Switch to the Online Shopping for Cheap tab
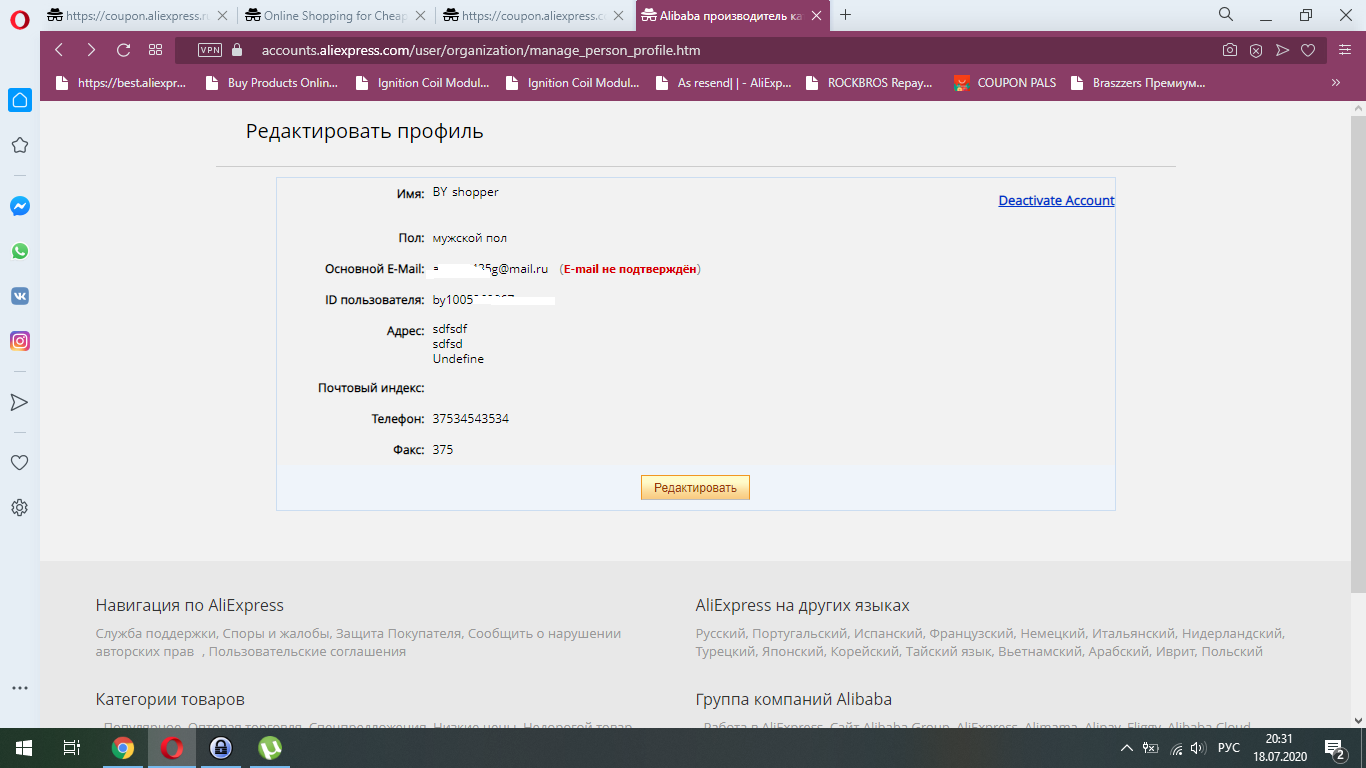 pos(338,16)
